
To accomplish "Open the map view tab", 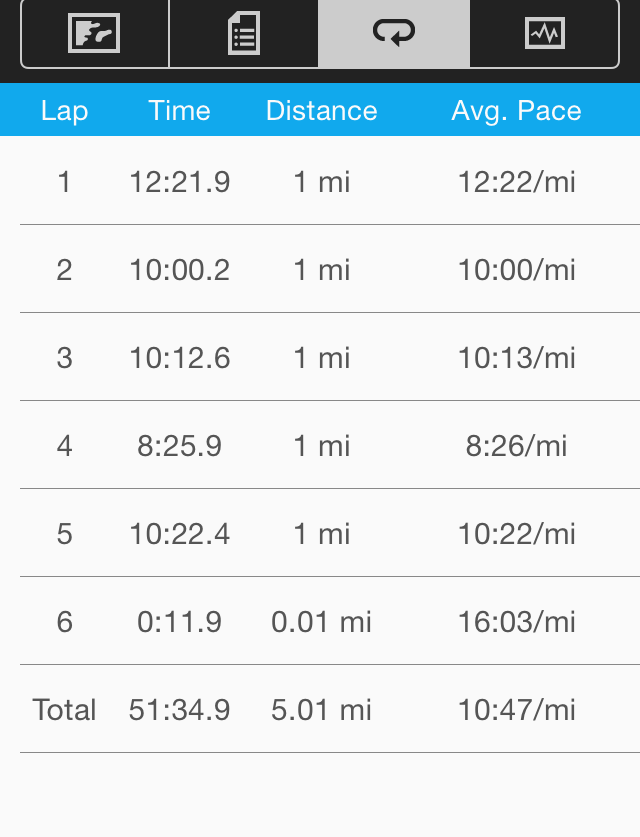I will point(94,34).
